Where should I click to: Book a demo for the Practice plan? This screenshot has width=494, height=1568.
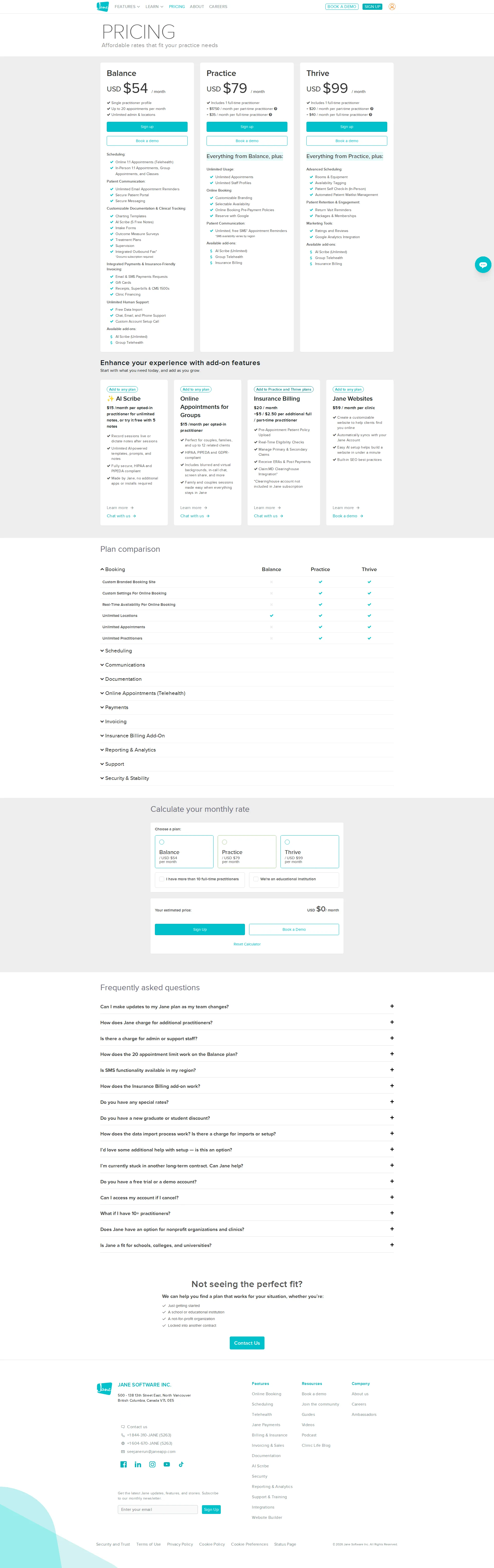point(247,141)
